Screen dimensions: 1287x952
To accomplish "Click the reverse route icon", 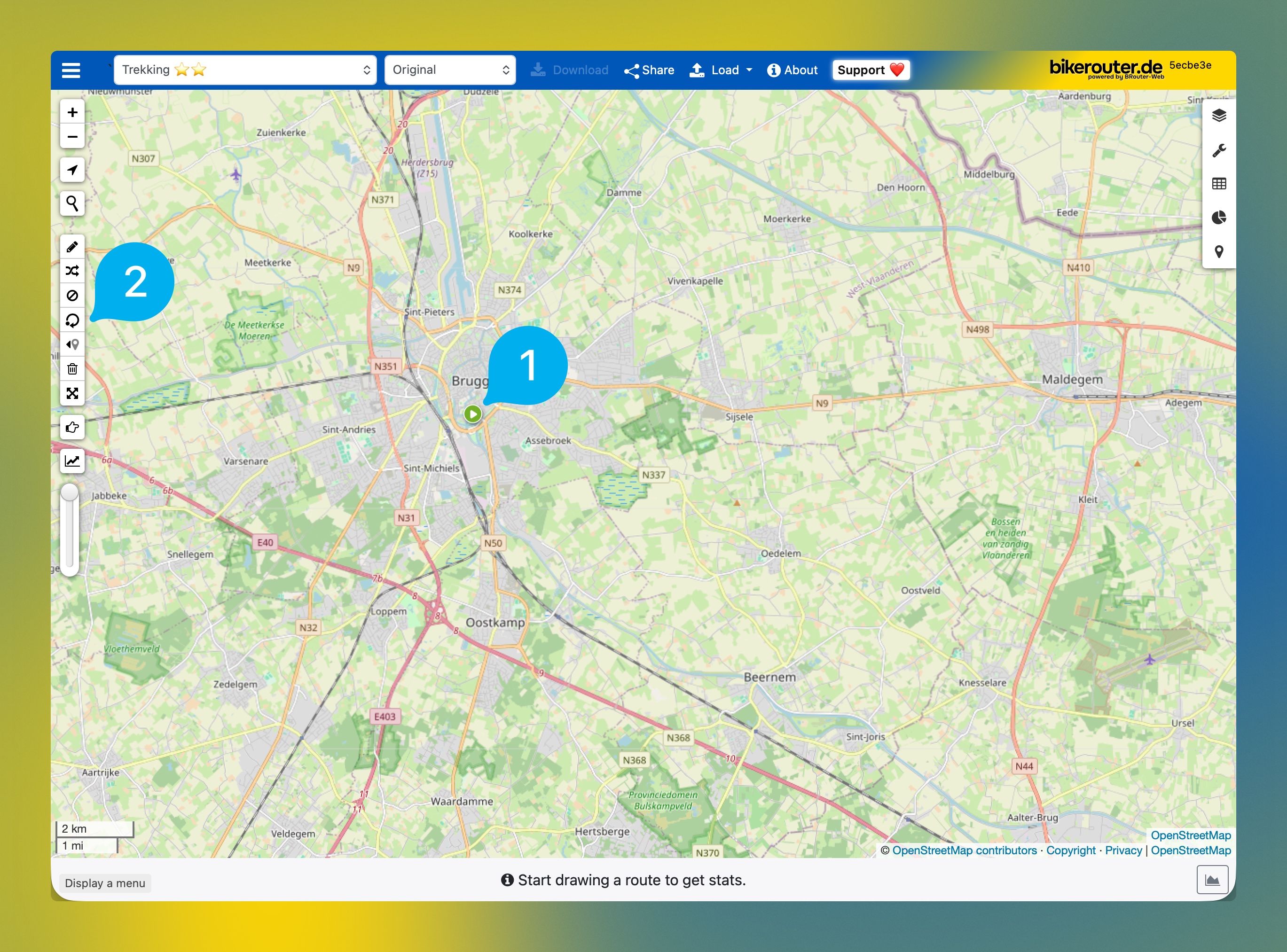I will pos(72,320).
